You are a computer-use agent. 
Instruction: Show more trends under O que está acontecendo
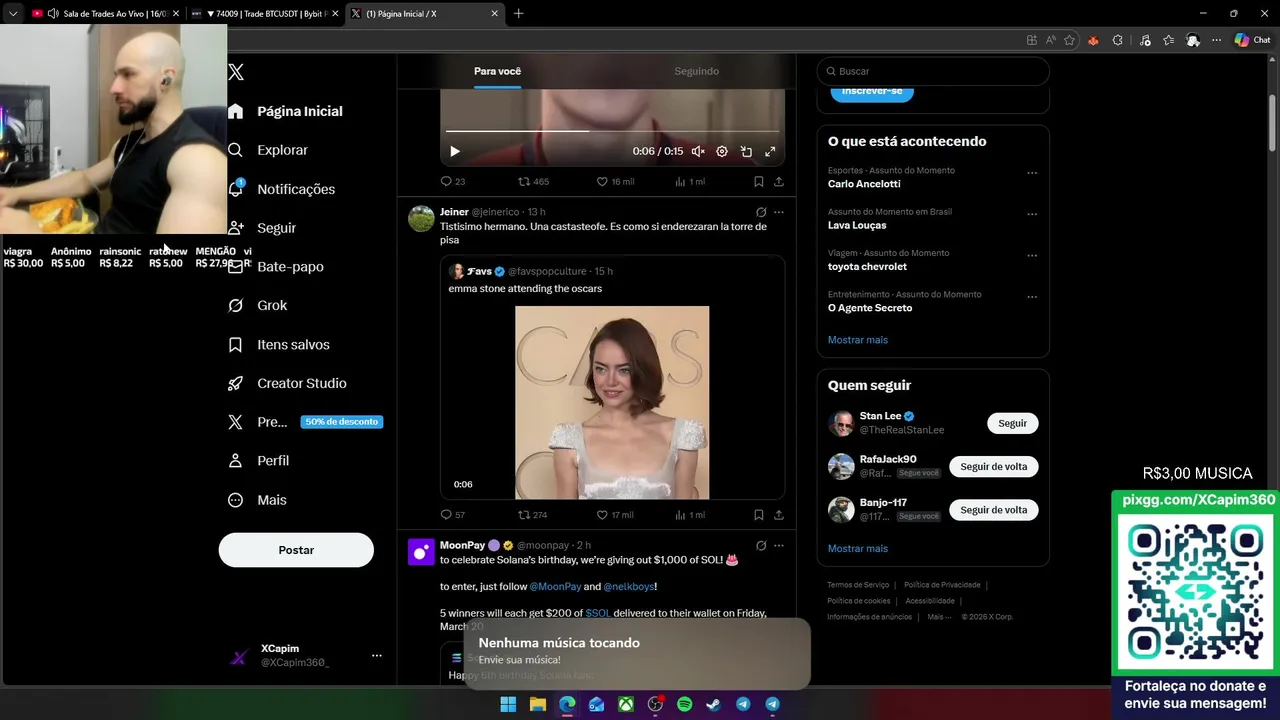858,340
